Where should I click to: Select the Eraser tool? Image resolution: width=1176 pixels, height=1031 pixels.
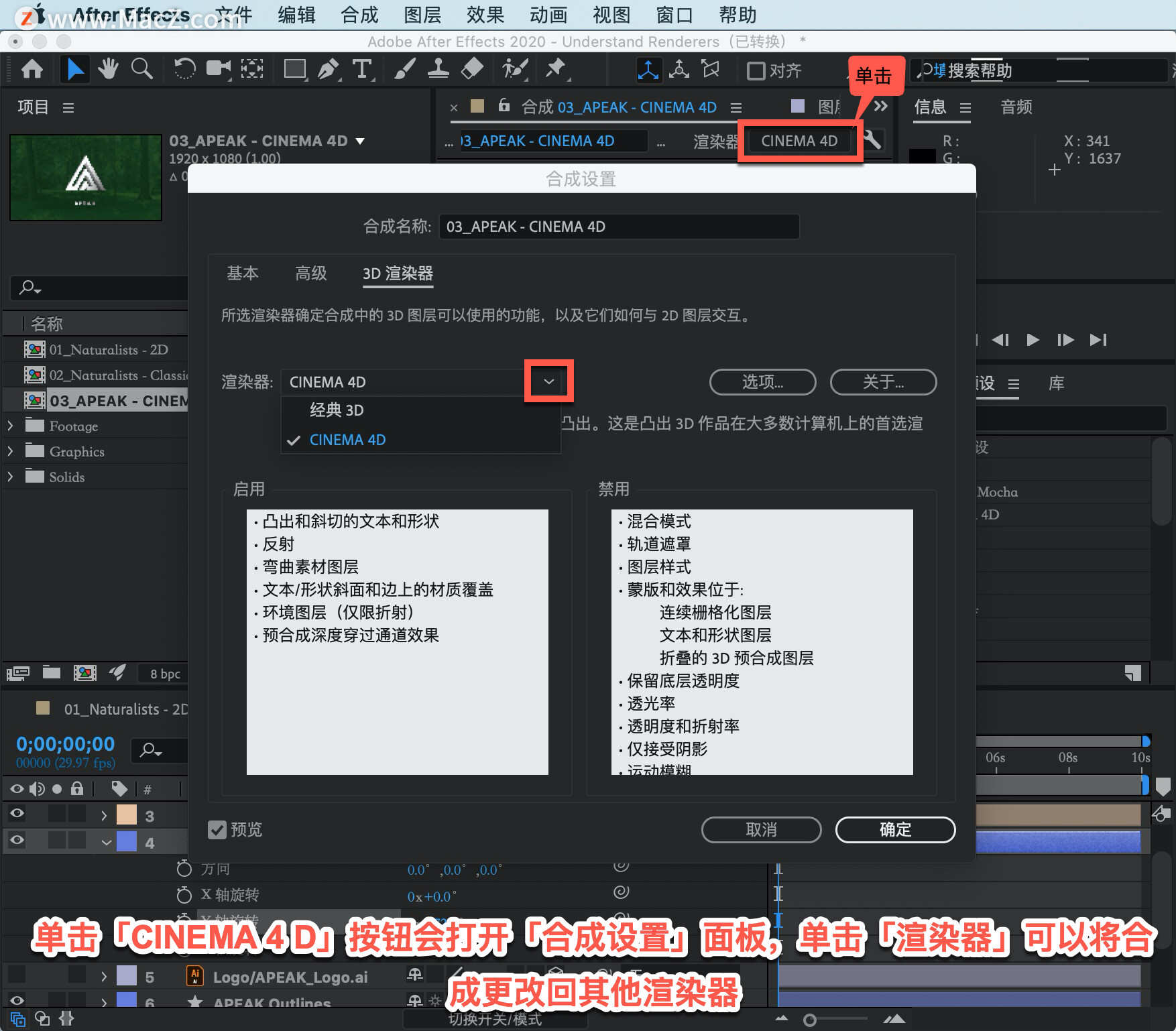473,69
